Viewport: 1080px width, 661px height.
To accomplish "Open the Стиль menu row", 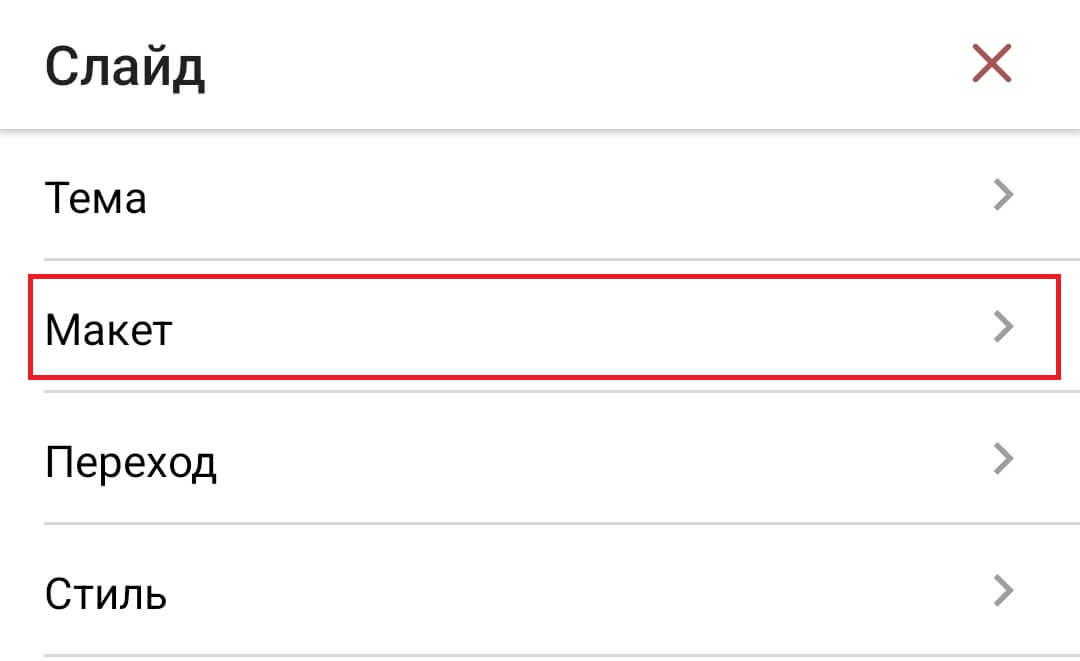I will point(540,593).
